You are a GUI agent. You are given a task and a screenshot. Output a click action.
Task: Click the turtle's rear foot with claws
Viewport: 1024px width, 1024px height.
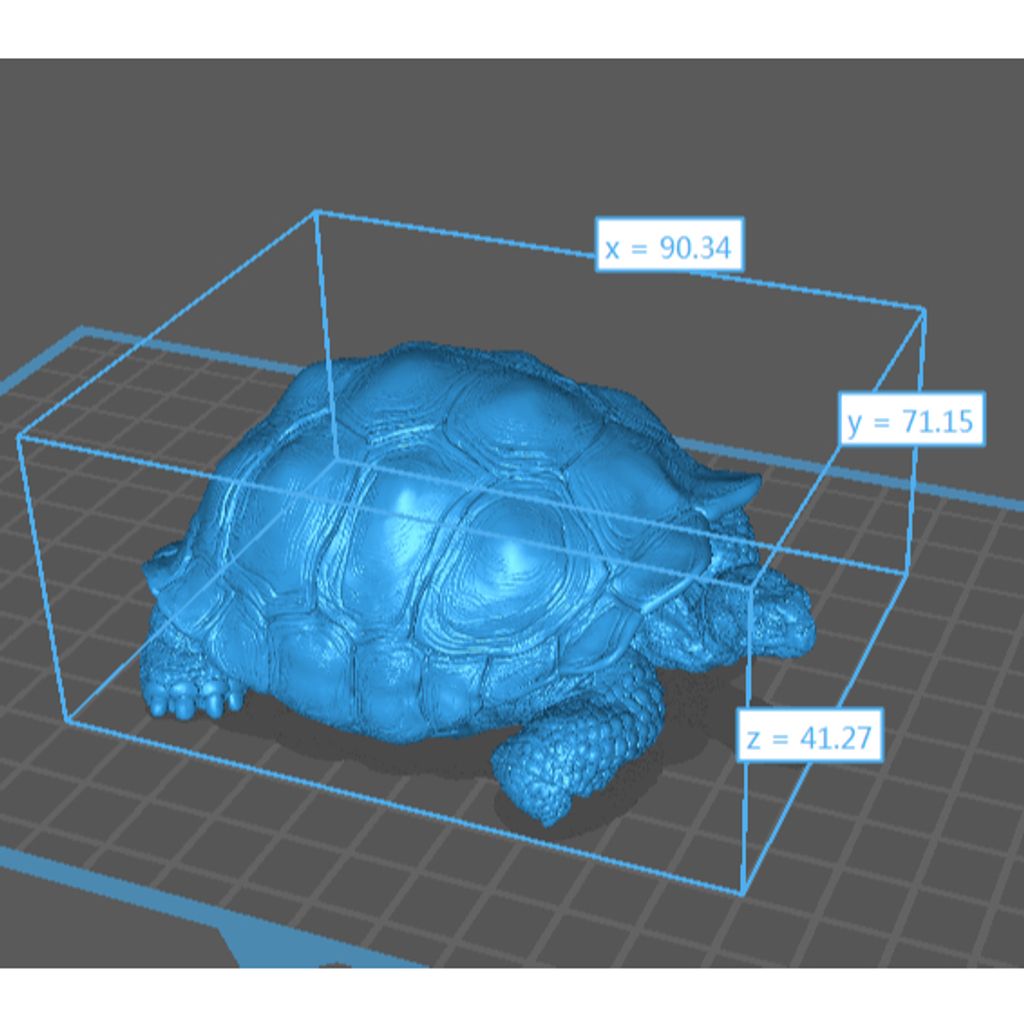[x=190, y=690]
